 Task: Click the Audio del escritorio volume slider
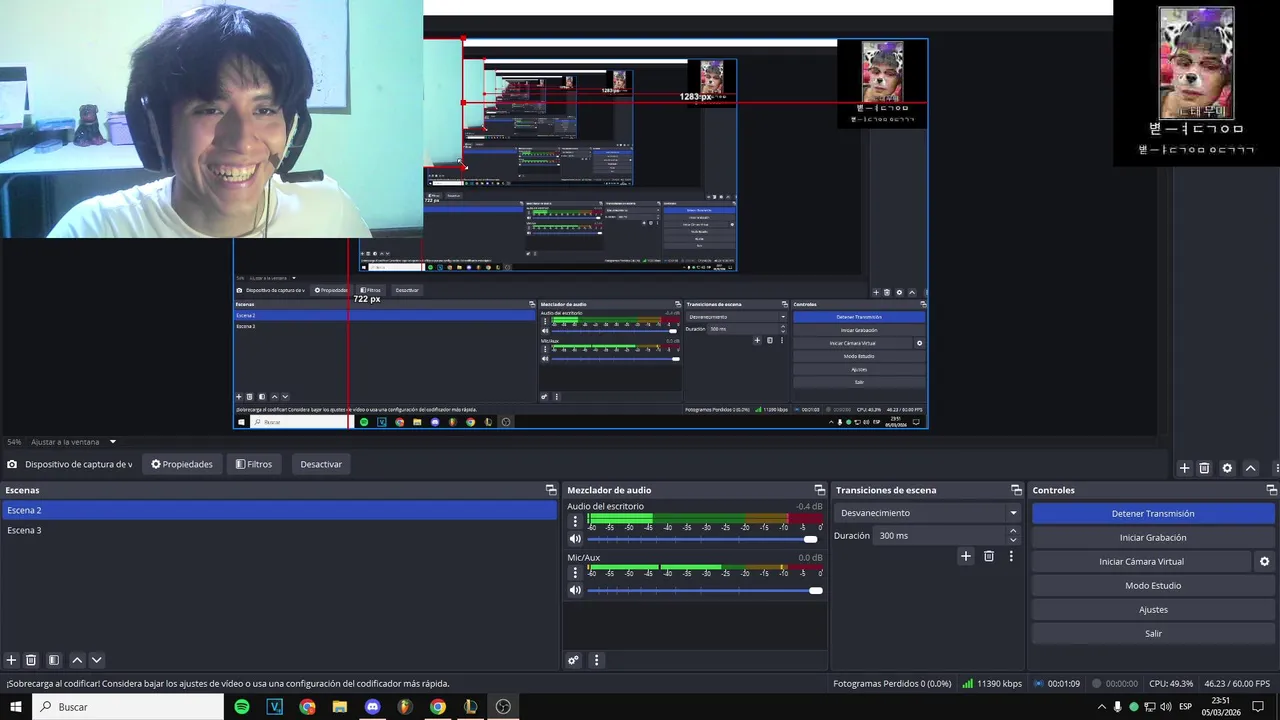(x=703, y=539)
